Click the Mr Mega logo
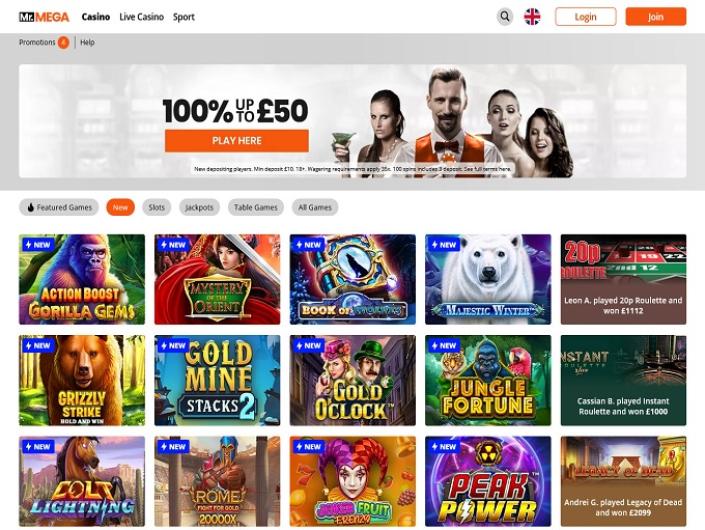This screenshot has width=705, height=530. coord(44,17)
